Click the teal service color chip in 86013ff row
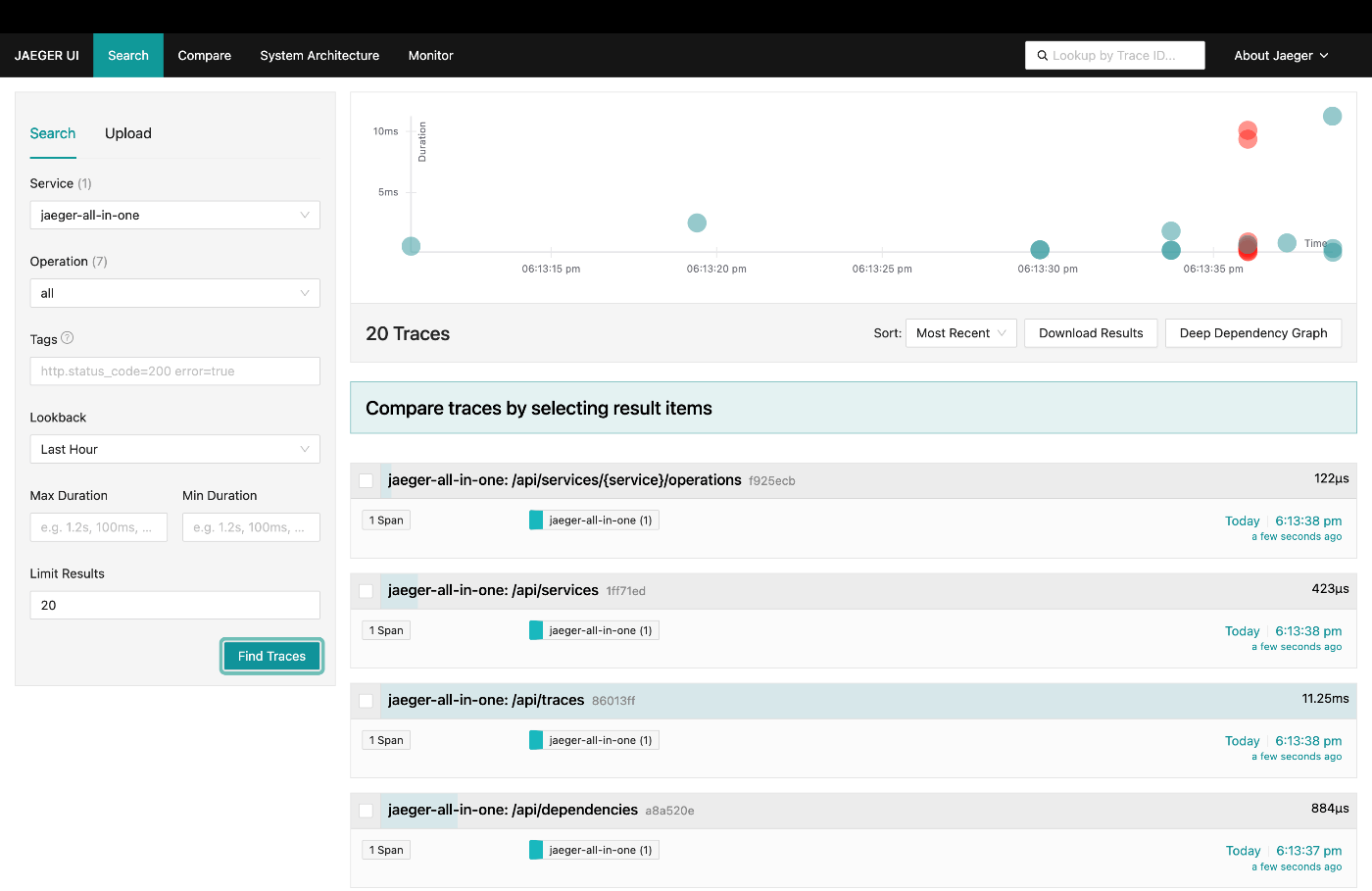The width and height of the screenshot is (1372, 891). point(536,740)
